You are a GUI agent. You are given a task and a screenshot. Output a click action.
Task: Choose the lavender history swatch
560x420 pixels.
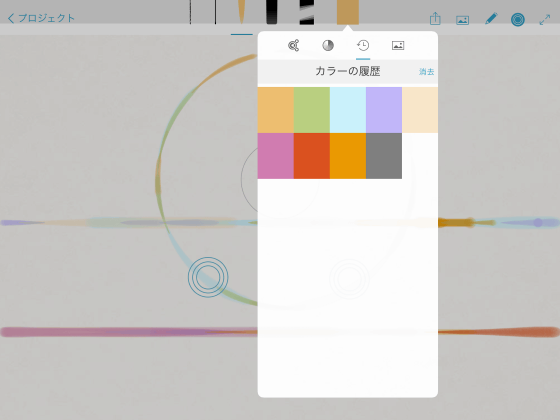[x=384, y=110]
